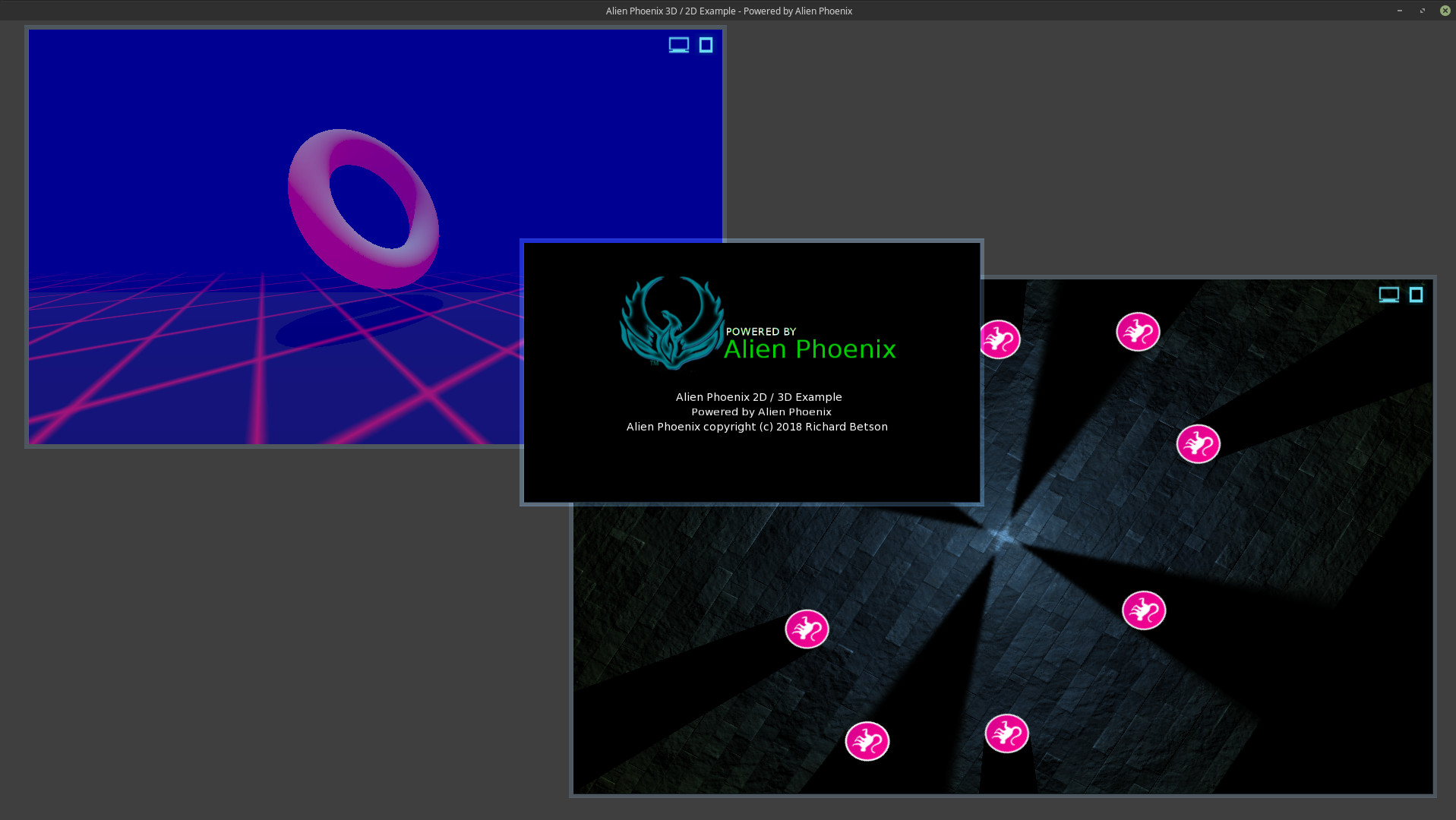Minimize the Alien Phoenix application window

[x=1399, y=11]
